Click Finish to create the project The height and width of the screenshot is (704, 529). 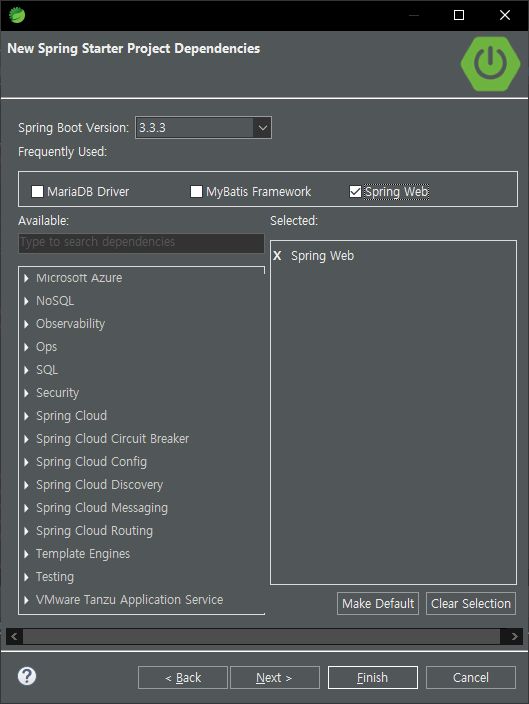tap(373, 678)
